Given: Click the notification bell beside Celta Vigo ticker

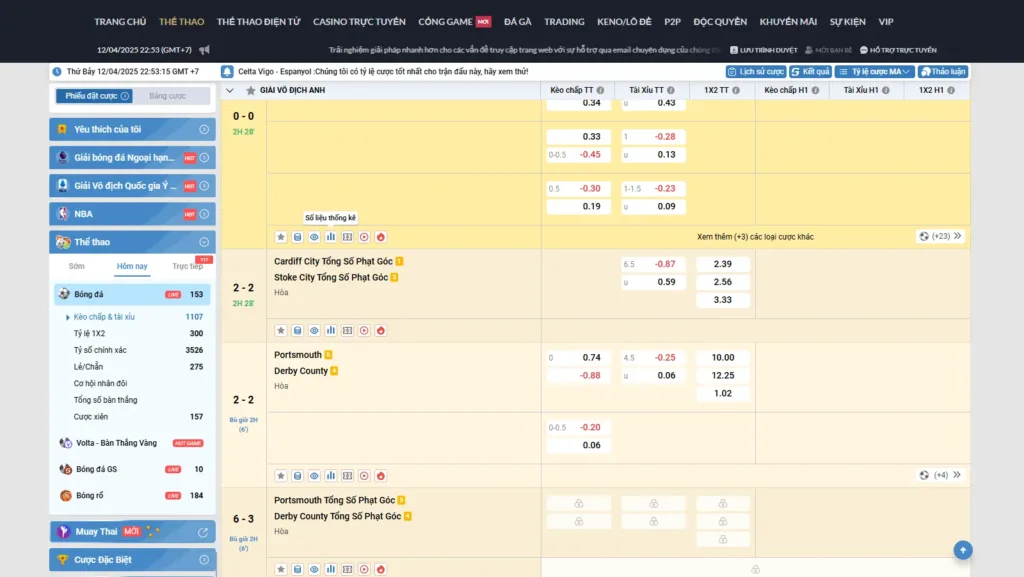Looking at the screenshot, I should tap(228, 72).
